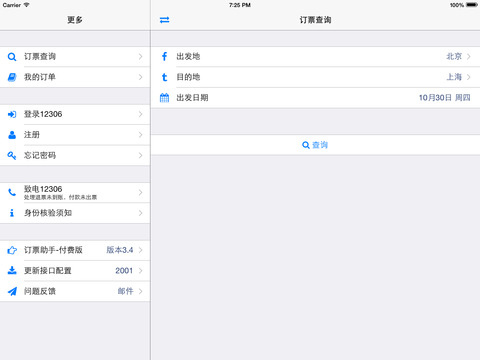Image resolution: width=480 pixels, height=360 pixels.
Task: Click the key icon for 忘记密码
Action: (x=12, y=156)
